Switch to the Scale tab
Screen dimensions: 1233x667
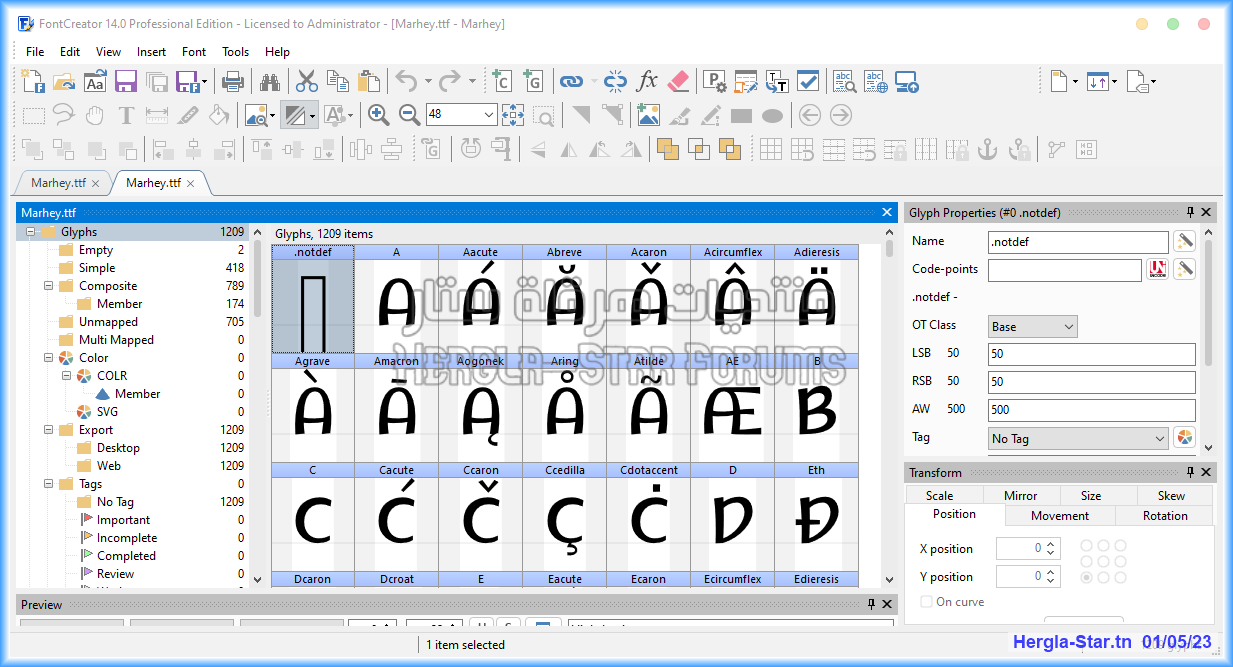(x=940, y=495)
